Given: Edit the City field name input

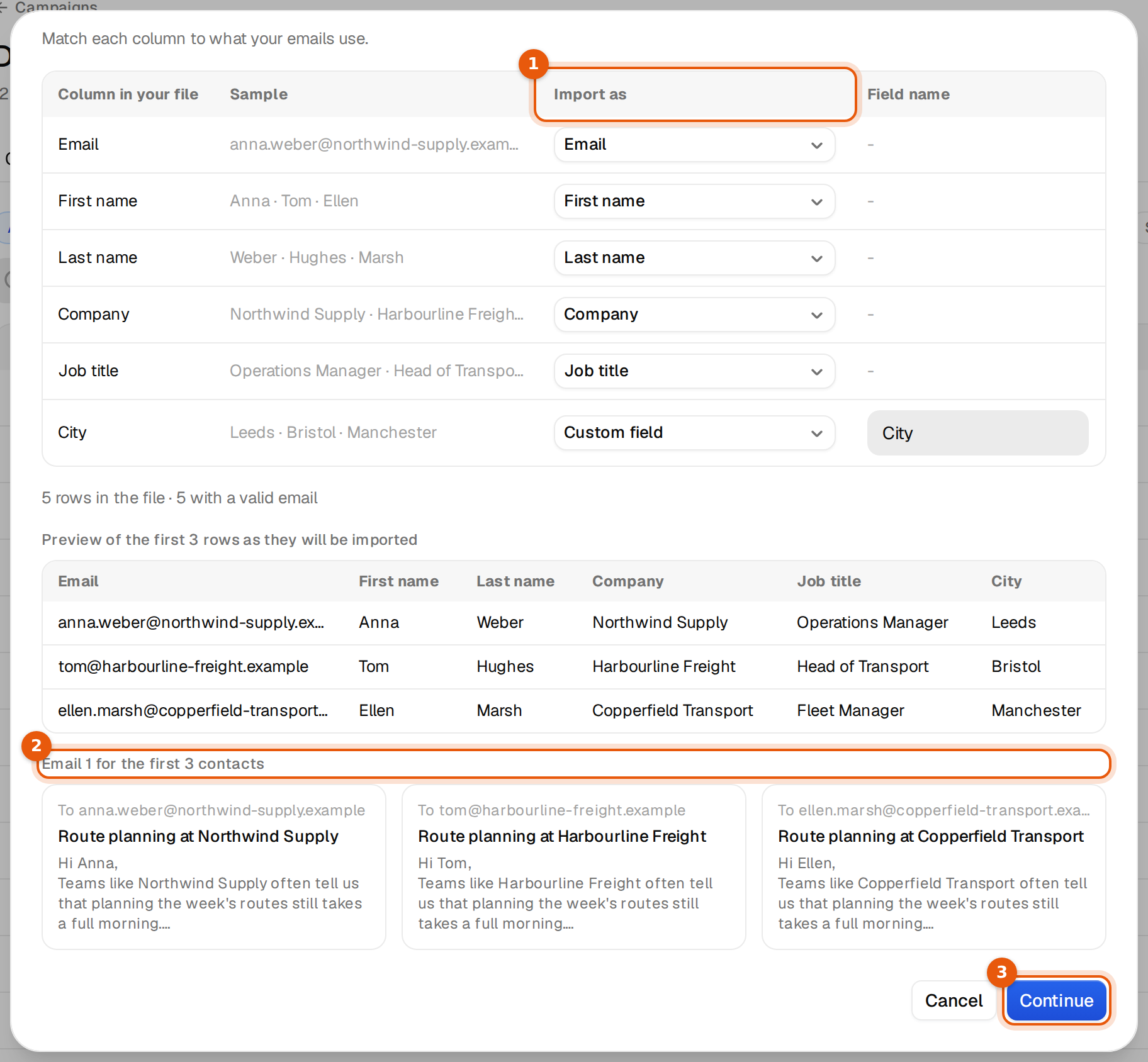Looking at the screenshot, I should [x=977, y=433].
